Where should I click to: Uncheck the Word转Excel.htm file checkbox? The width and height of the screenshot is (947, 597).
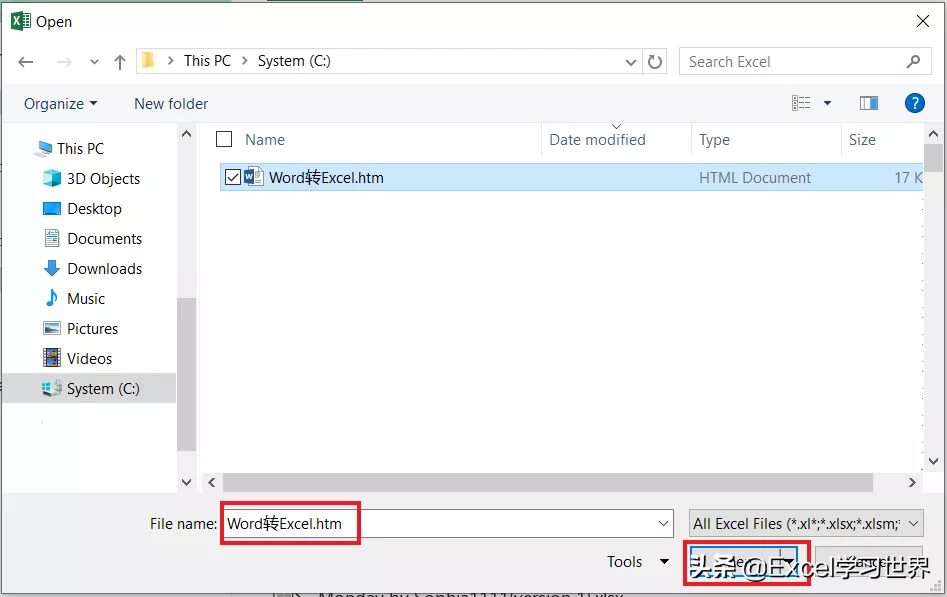pos(233,178)
